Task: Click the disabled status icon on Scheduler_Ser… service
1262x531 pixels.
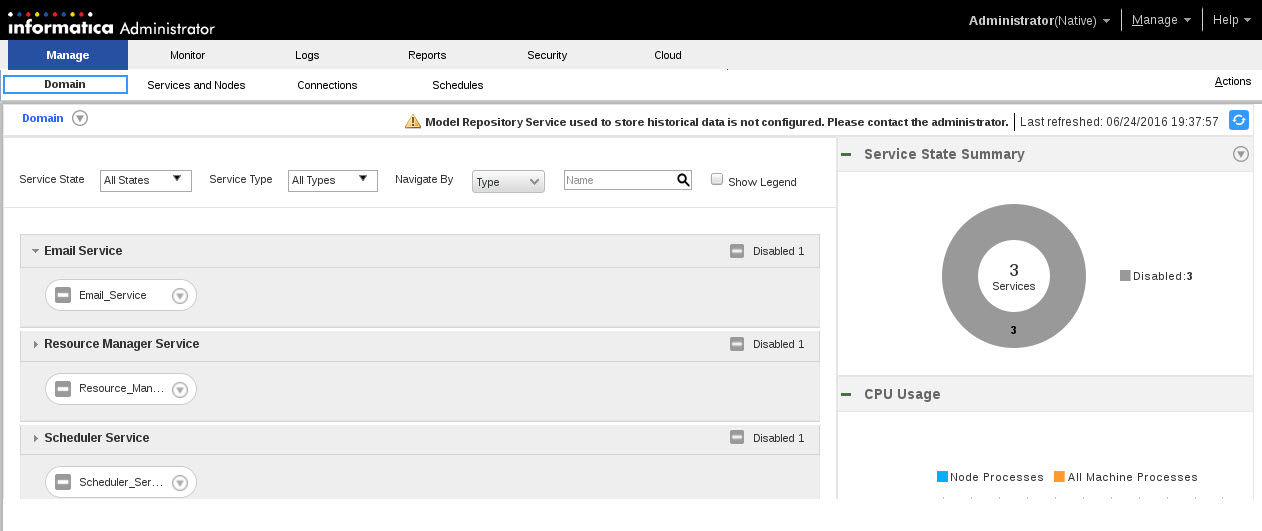Action: pos(63,482)
